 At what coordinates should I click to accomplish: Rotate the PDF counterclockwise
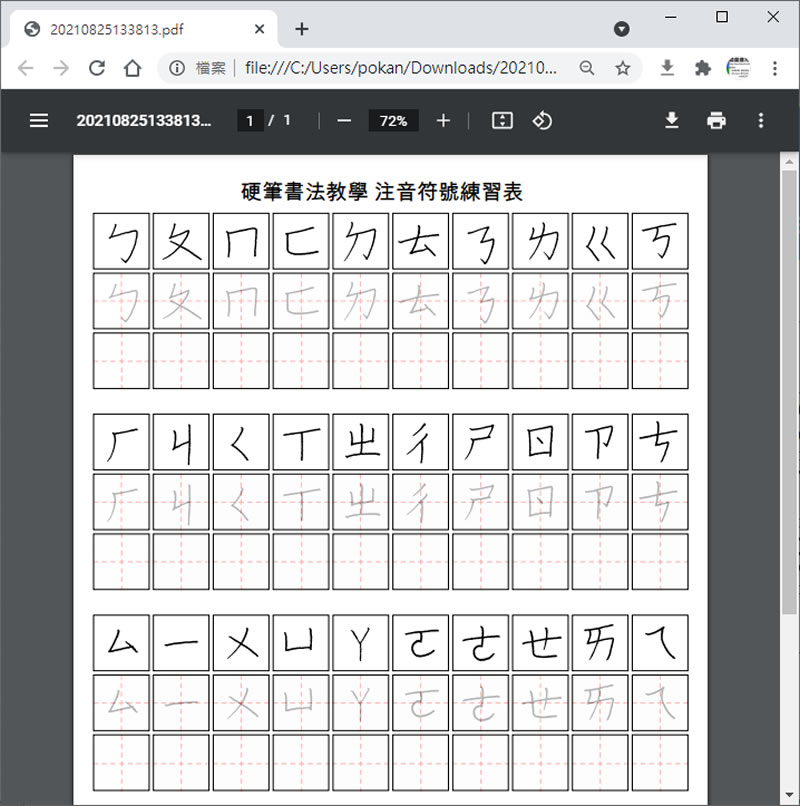[x=542, y=121]
